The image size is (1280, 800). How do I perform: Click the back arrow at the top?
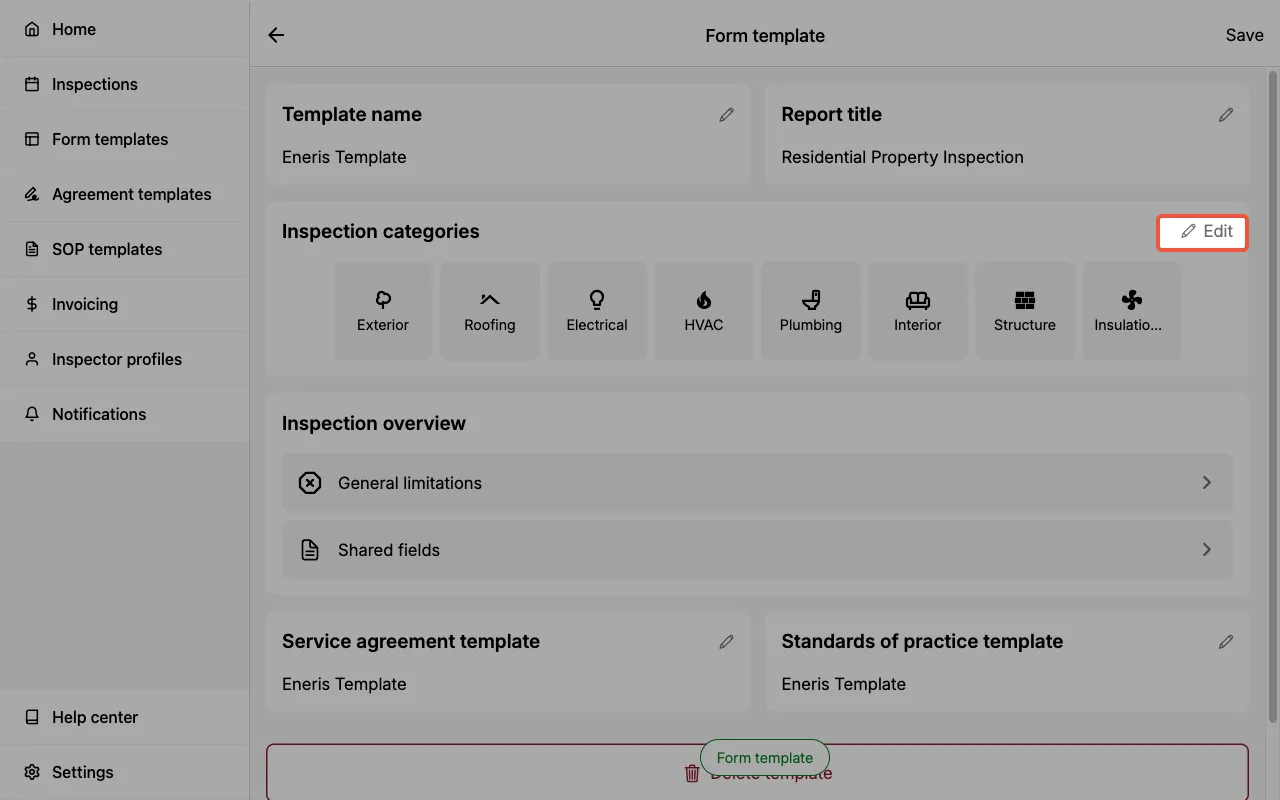click(x=275, y=34)
